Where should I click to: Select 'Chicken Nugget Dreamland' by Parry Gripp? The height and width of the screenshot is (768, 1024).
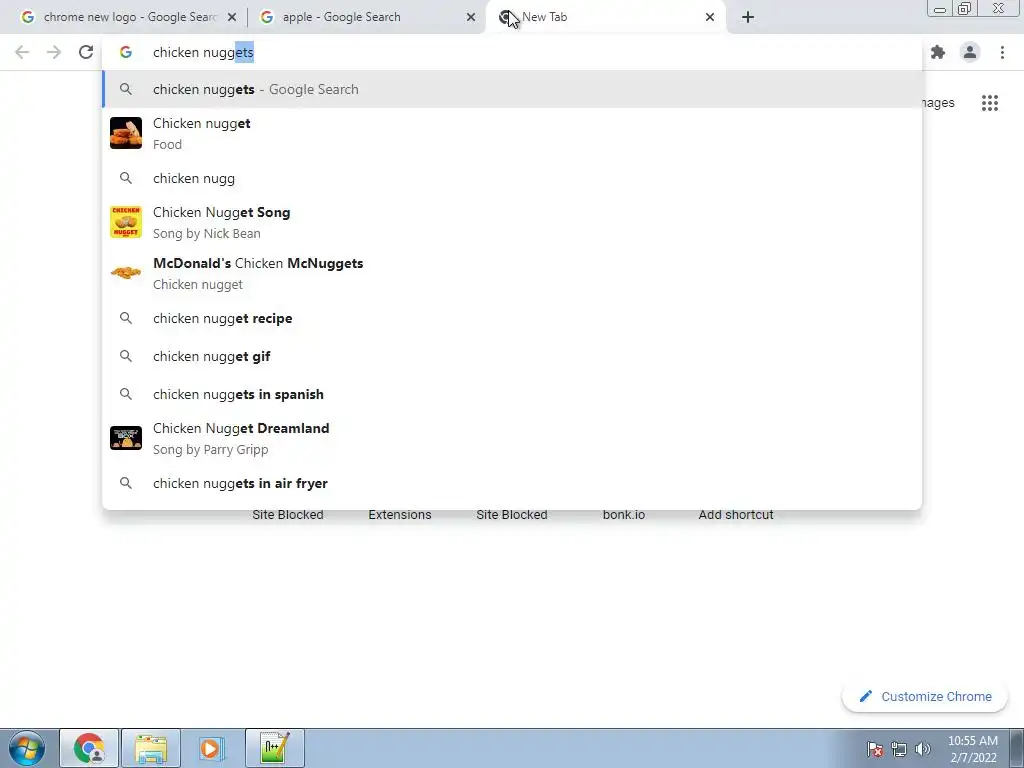[x=512, y=438]
